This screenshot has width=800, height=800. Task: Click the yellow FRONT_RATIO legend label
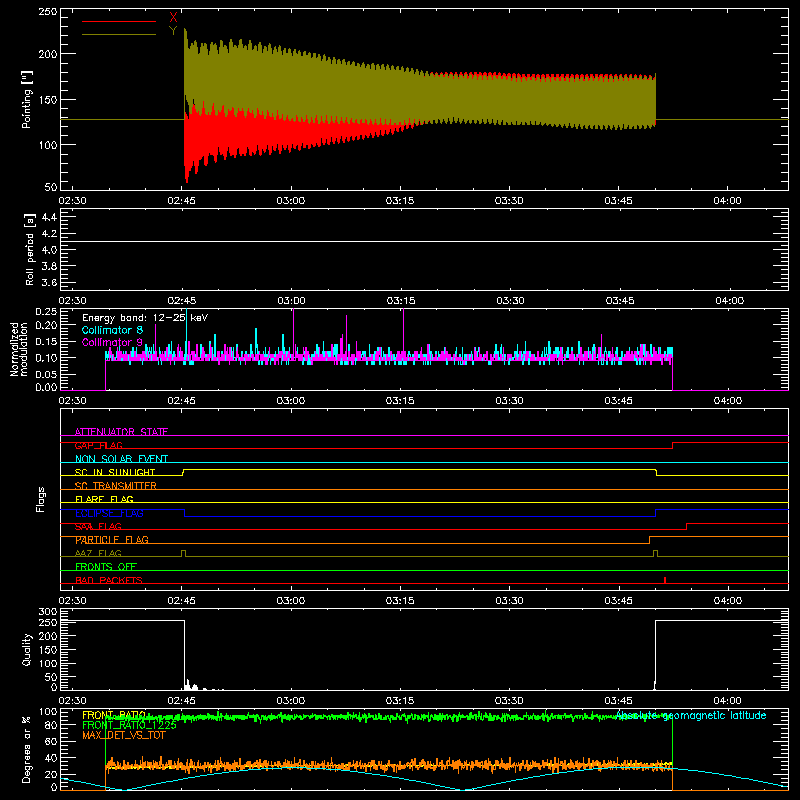tap(114, 715)
